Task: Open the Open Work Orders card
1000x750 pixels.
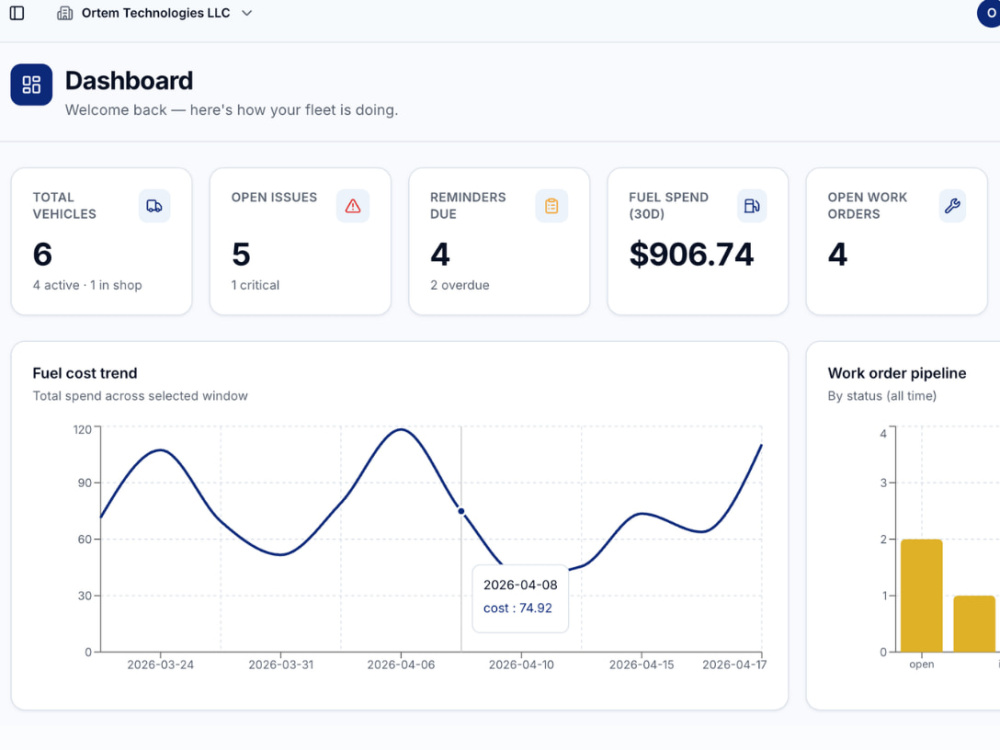Action: point(897,241)
